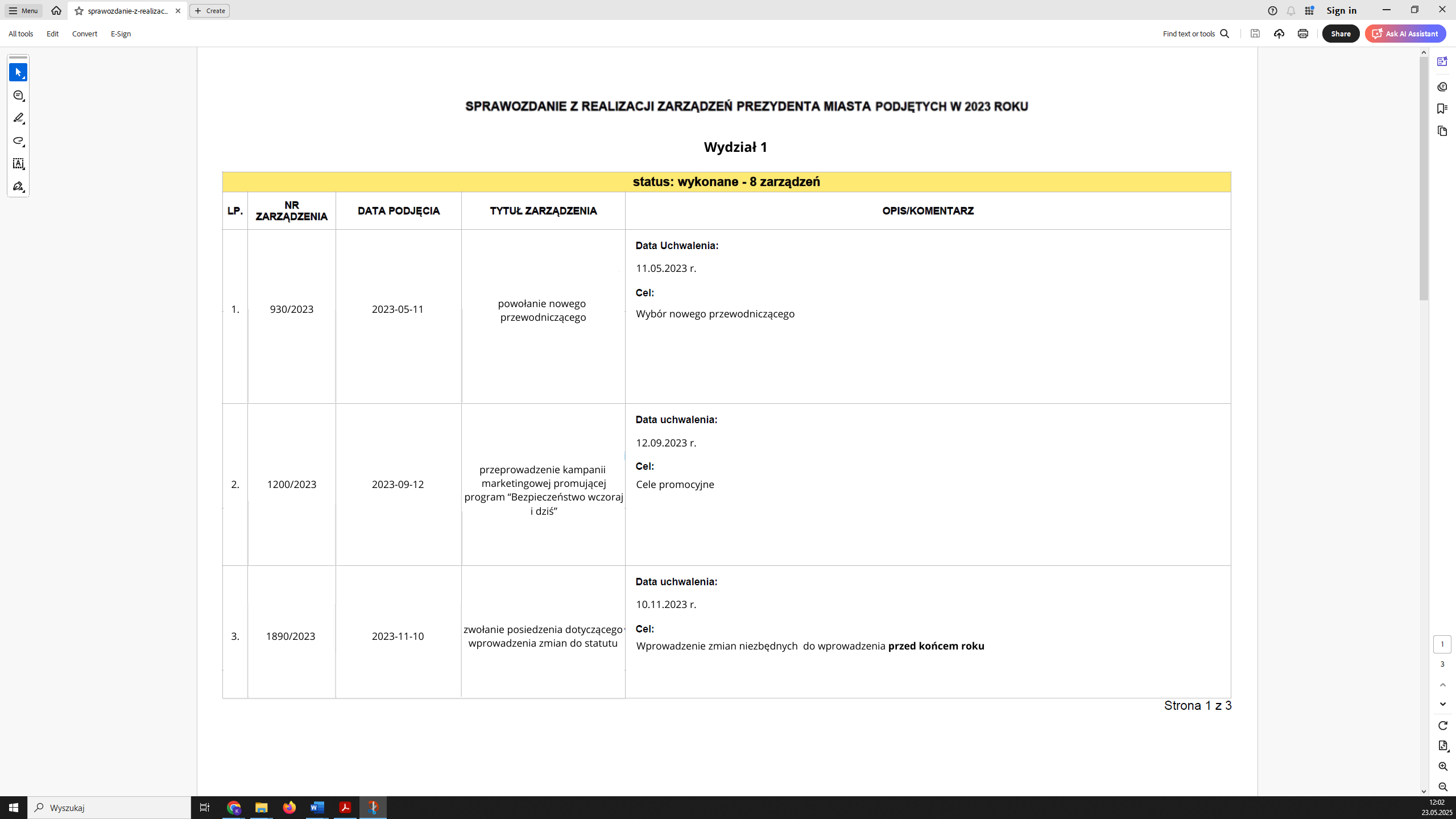The image size is (1456, 819).
Task: Select the Fill and Sign tool
Action: (18, 187)
